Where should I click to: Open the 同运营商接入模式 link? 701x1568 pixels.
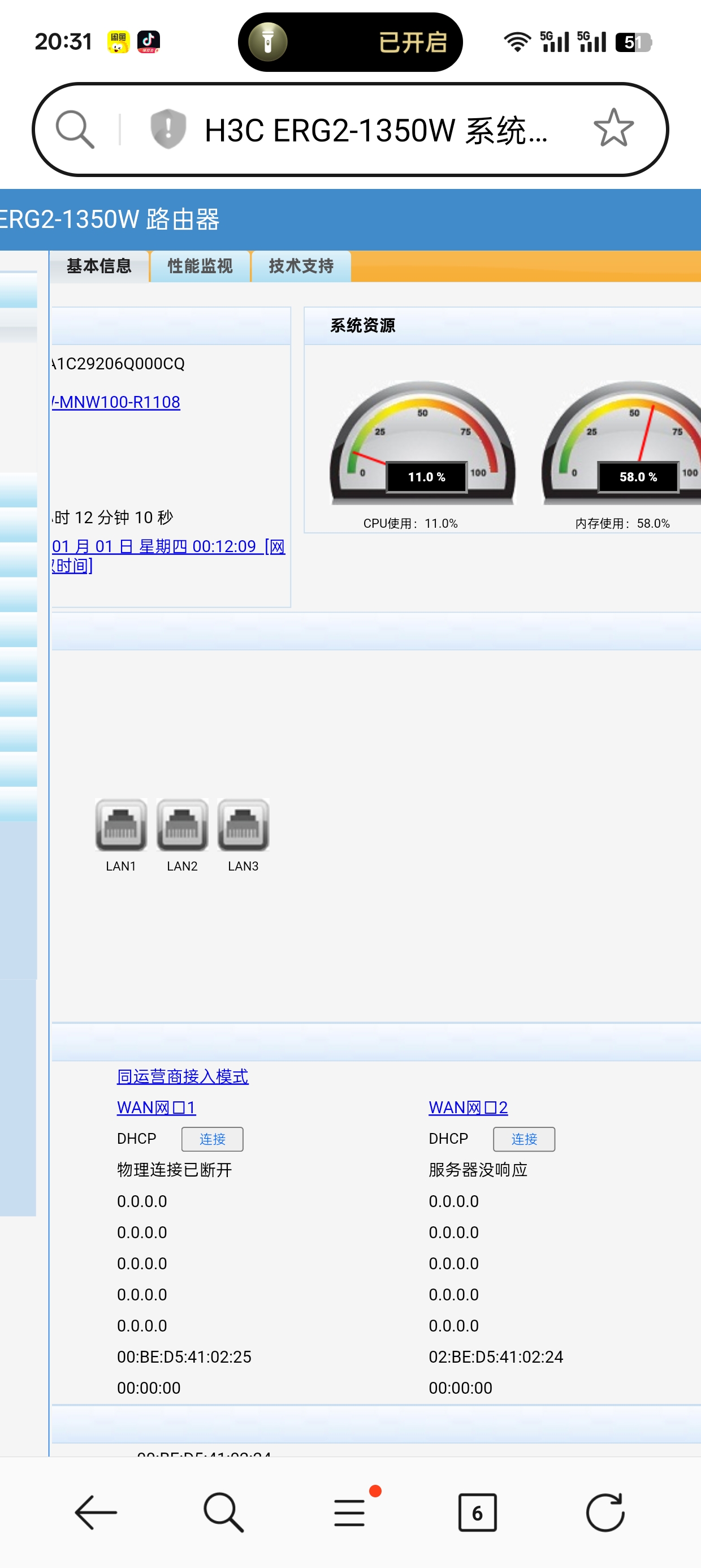pos(183,1076)
